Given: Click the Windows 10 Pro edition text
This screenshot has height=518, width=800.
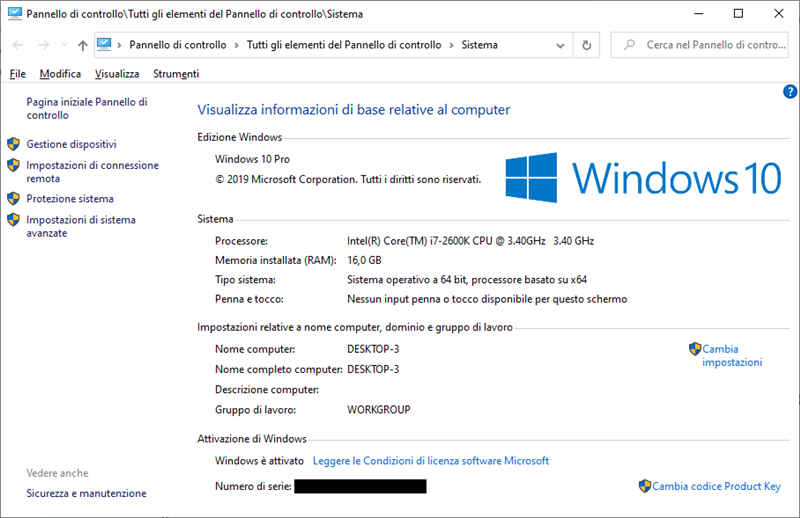Looking at the screenshot, I should pos(252,159).
